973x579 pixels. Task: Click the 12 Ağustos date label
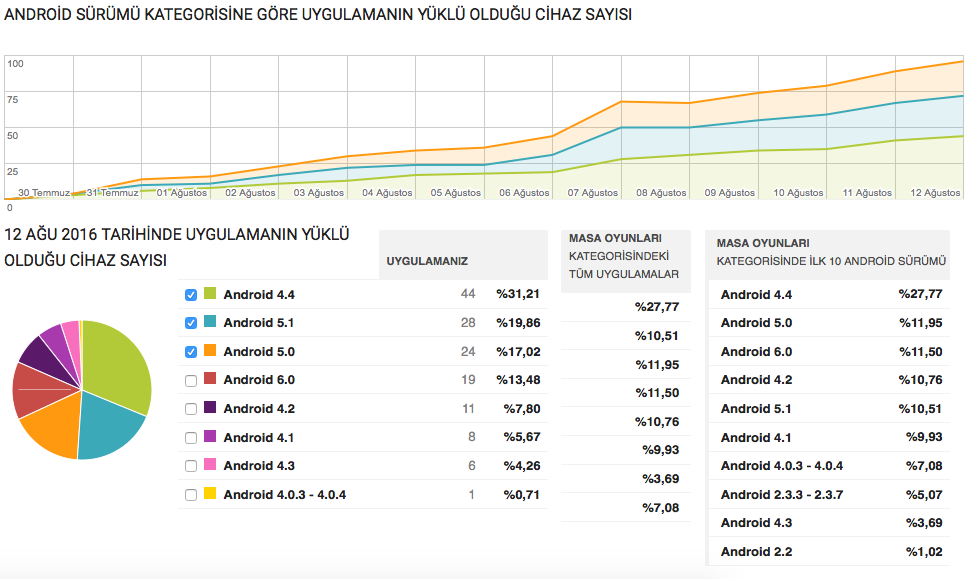point(935,192)
